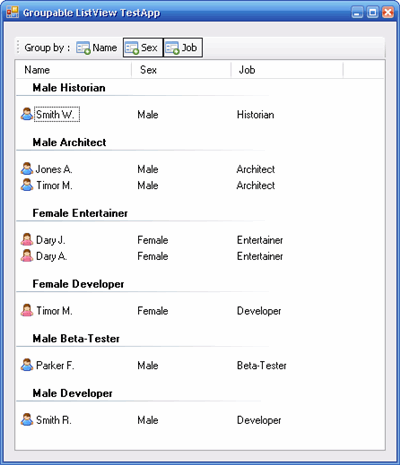Select the pink avatar icon next to Dary A.

point(27,256)
